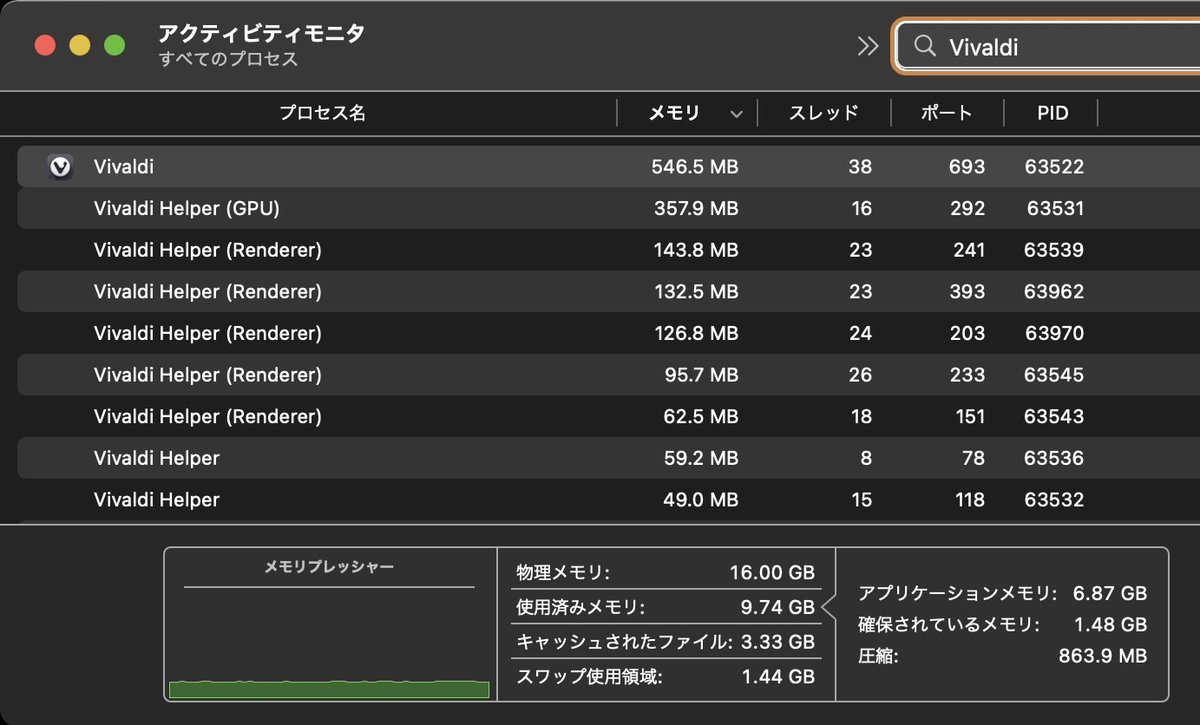
Task: Click キャッシュされたファイル 3.33 GB entry
Action: (x=665, y=642)
